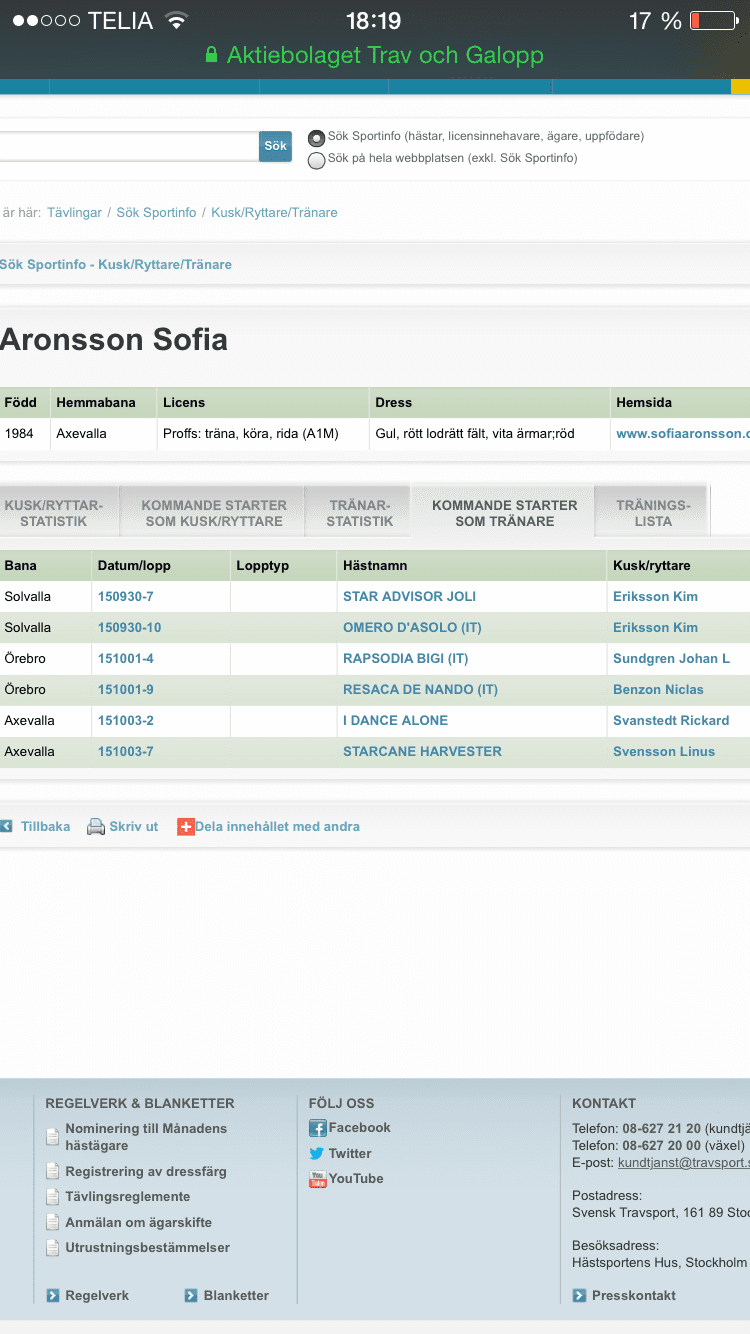
Task: Select Sök på hela webbplatsen radio button
Action: [317, 160]
